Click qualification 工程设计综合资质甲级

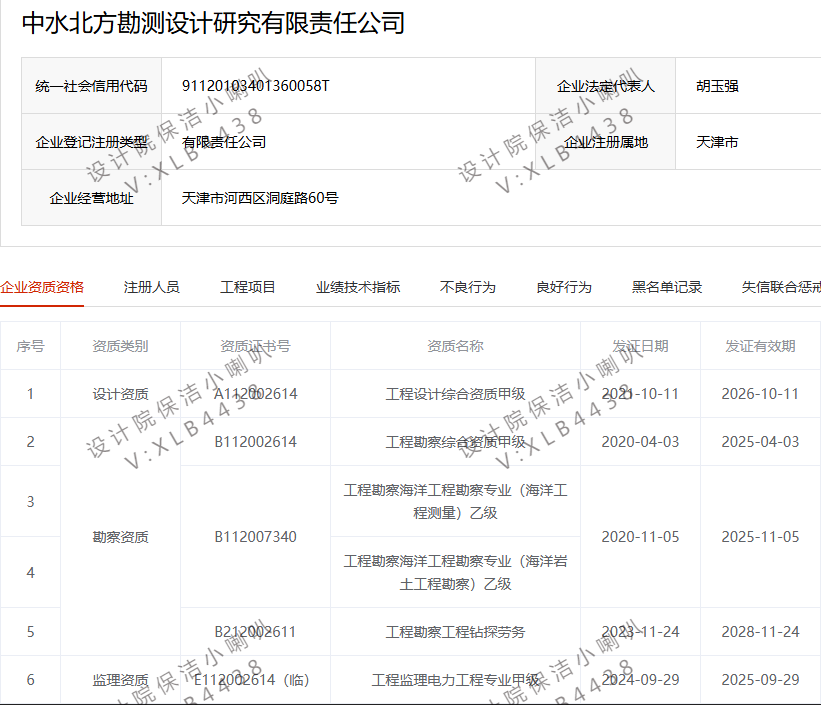click(456, 394)
